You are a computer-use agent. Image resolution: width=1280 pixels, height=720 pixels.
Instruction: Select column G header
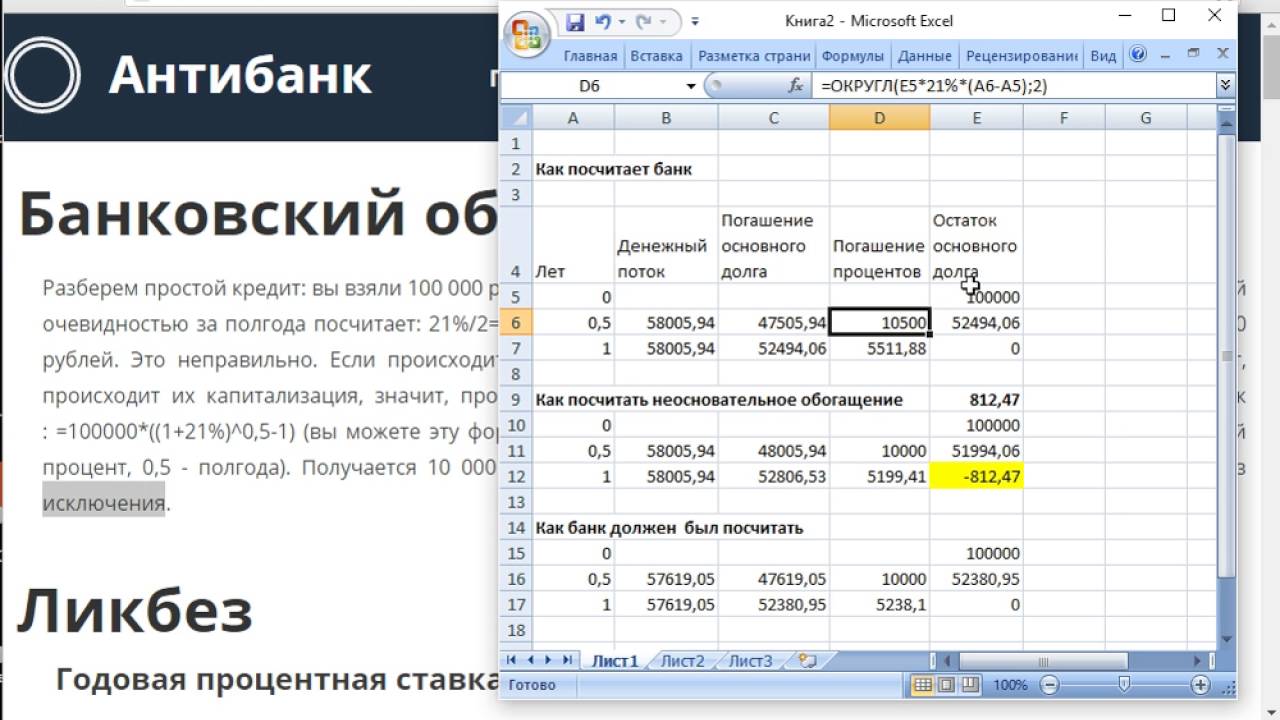point(1145,118)
